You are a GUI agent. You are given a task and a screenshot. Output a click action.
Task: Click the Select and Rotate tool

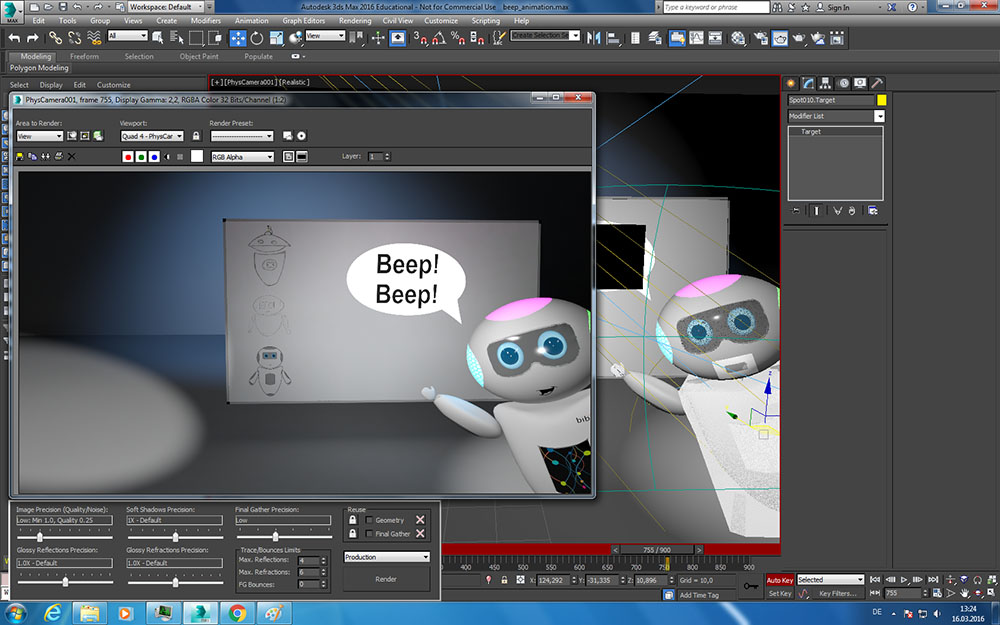tap(257, 38)
